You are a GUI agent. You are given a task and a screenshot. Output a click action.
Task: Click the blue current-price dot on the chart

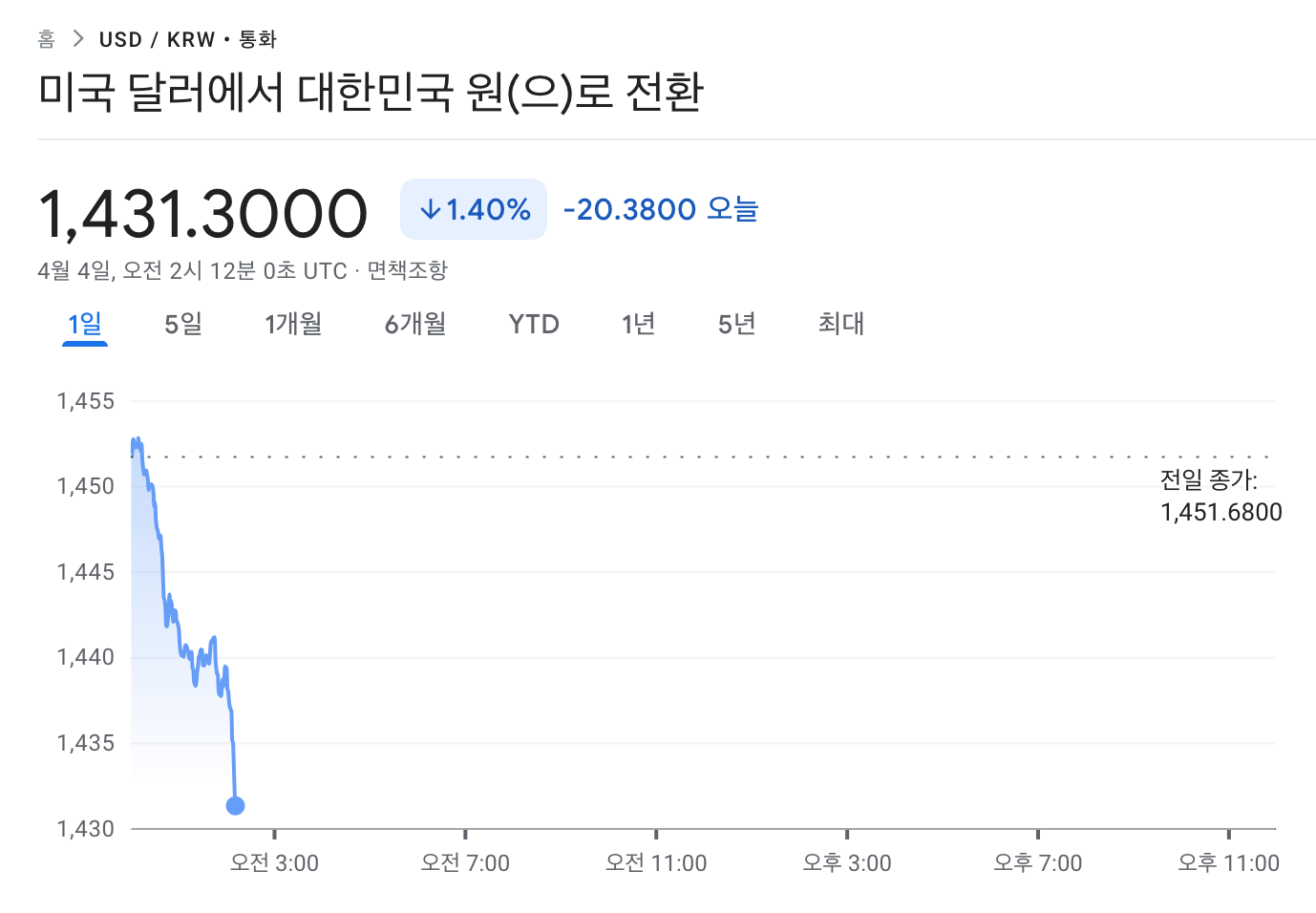(236, 806)
